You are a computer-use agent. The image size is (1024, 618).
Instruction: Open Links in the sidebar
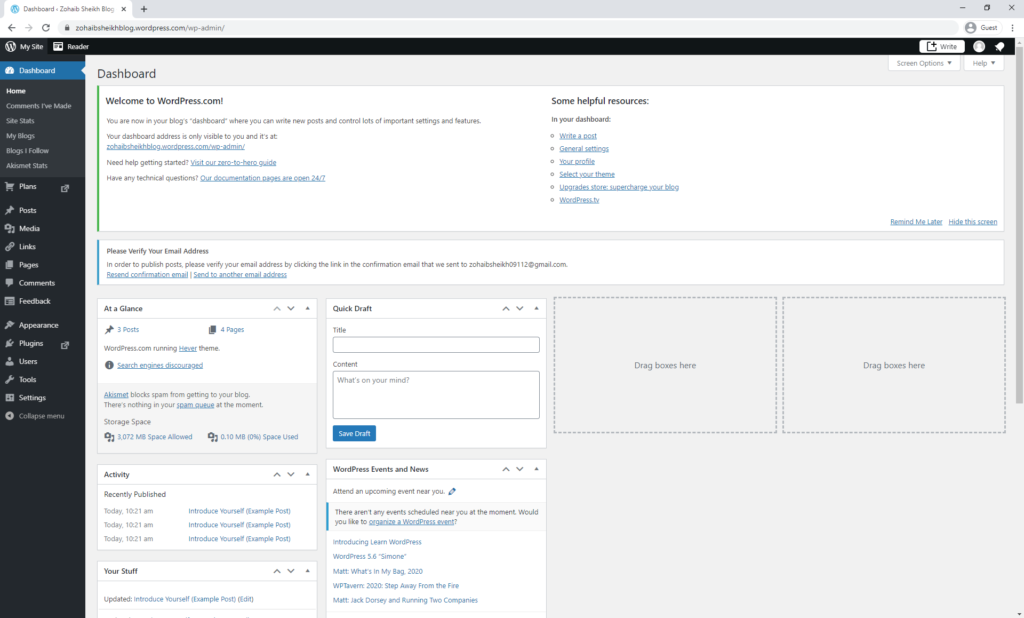point(27,247)
